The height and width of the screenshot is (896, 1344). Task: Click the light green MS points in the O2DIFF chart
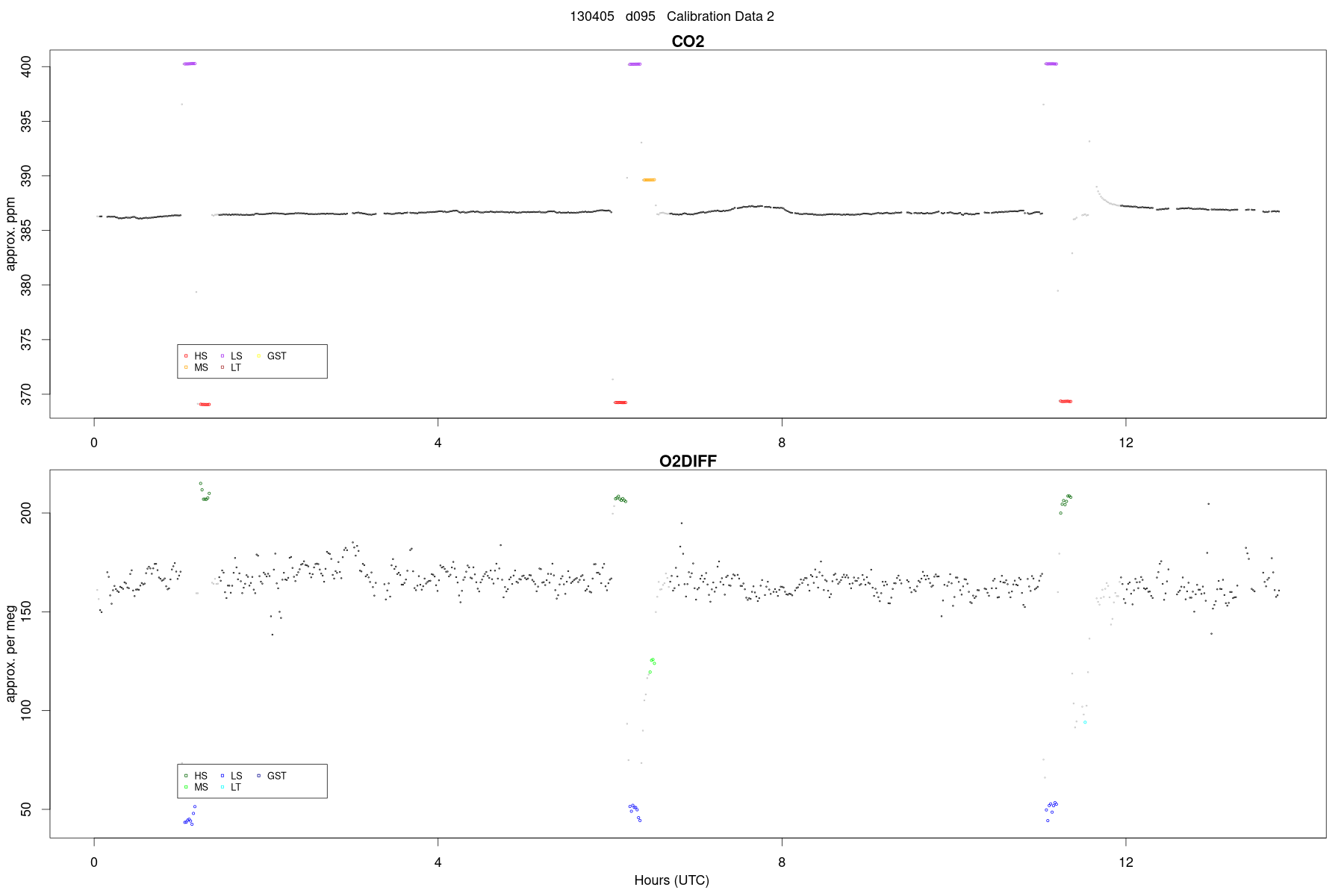coord(652,665)
